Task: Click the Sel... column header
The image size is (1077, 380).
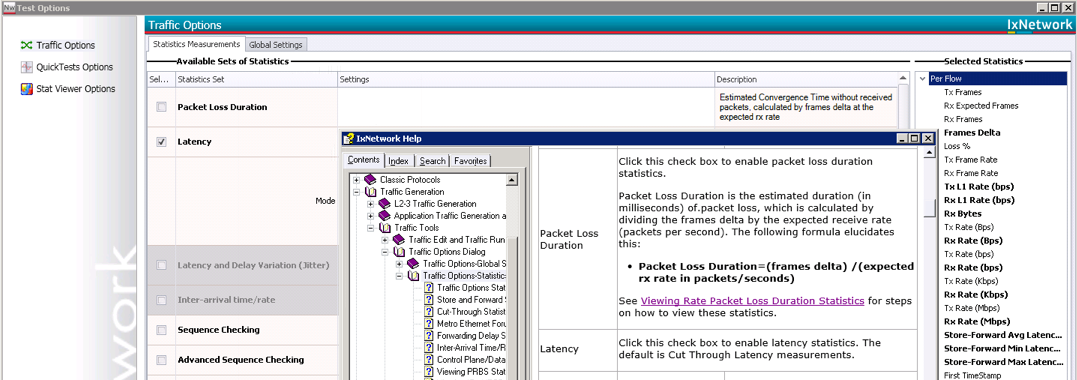Action: 161,80
